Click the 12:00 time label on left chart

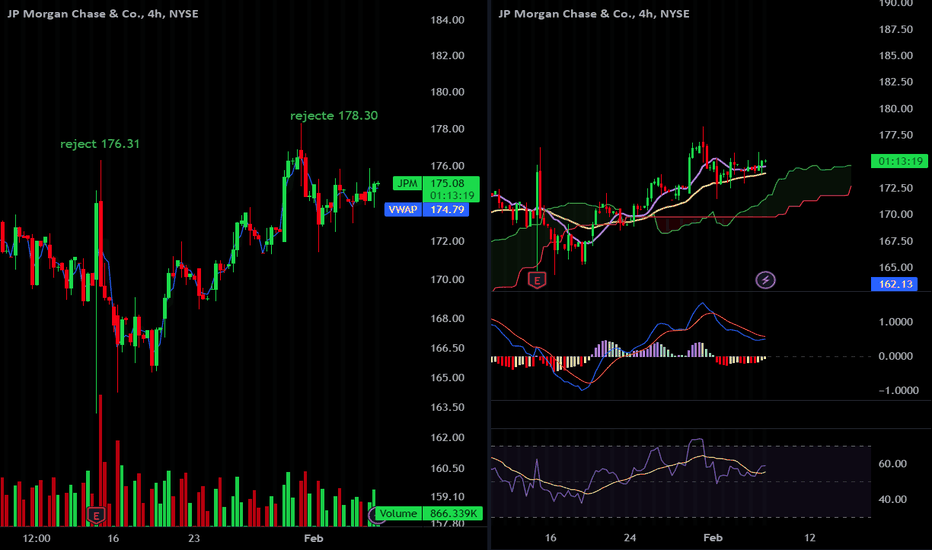click(x=36, y=538)
